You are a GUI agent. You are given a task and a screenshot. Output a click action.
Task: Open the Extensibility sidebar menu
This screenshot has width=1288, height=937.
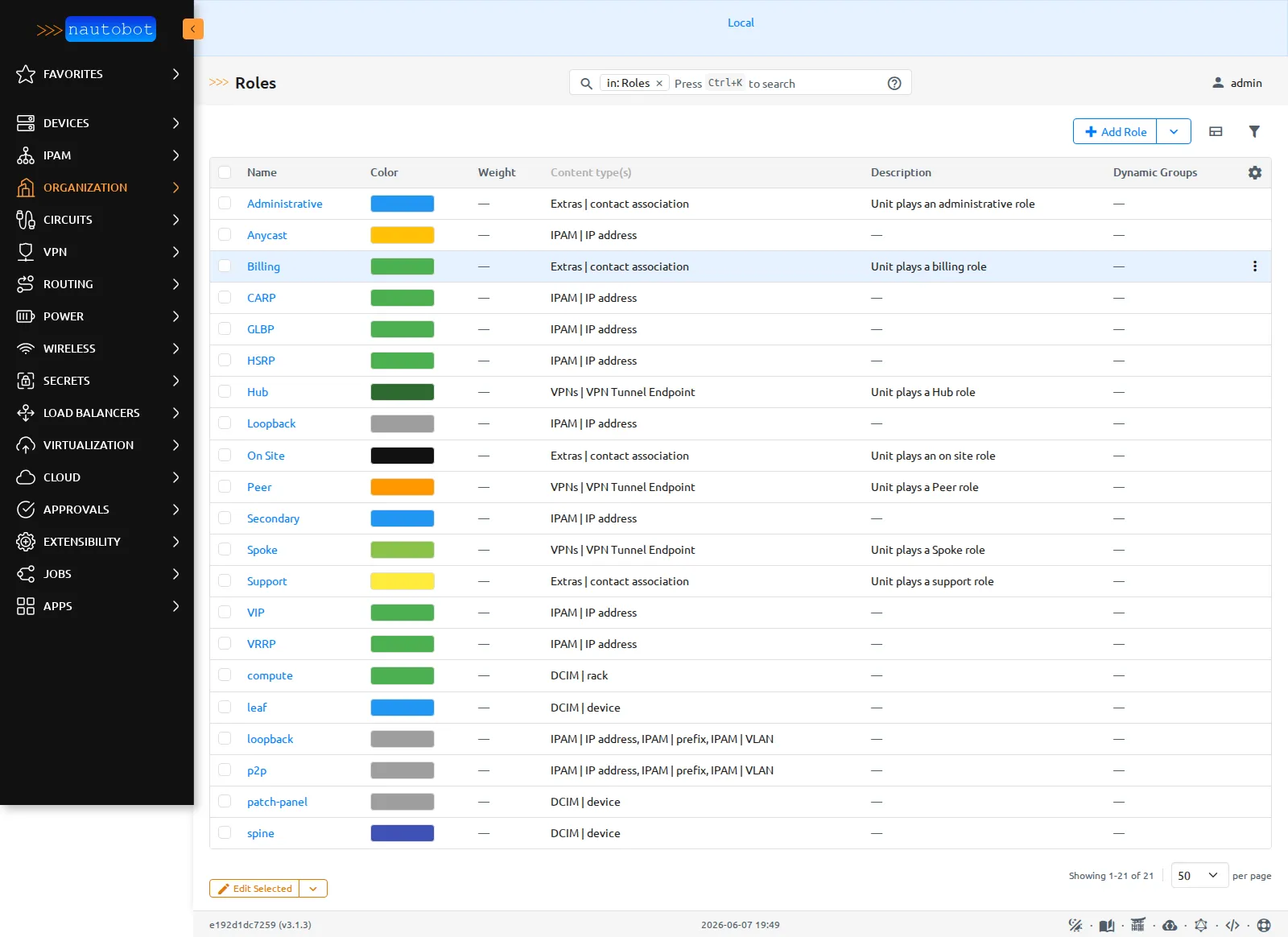coord(97,542)
